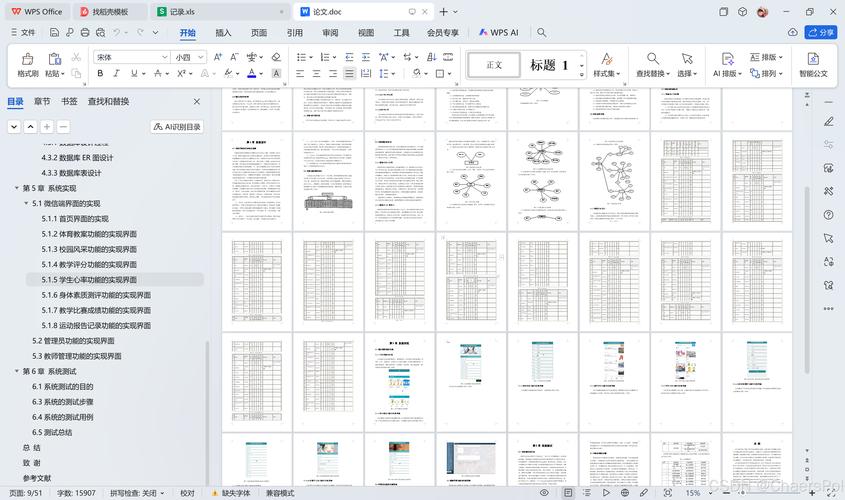The image size is (845, 500).
Task: Switch to reading-mode eye icon in status bar
Action: coord(544,492)
